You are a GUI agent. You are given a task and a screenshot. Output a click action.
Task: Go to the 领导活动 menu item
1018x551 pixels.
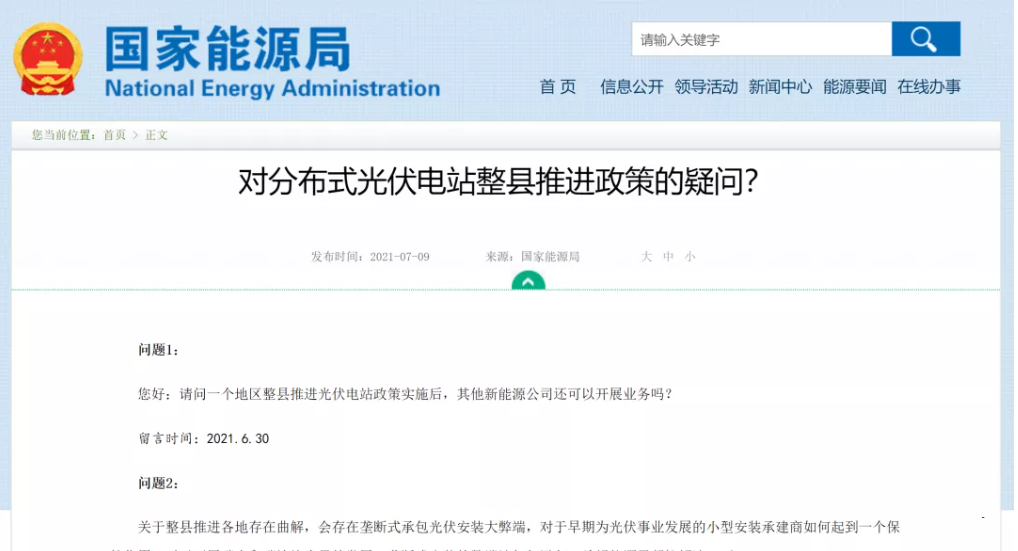[706, 87]
